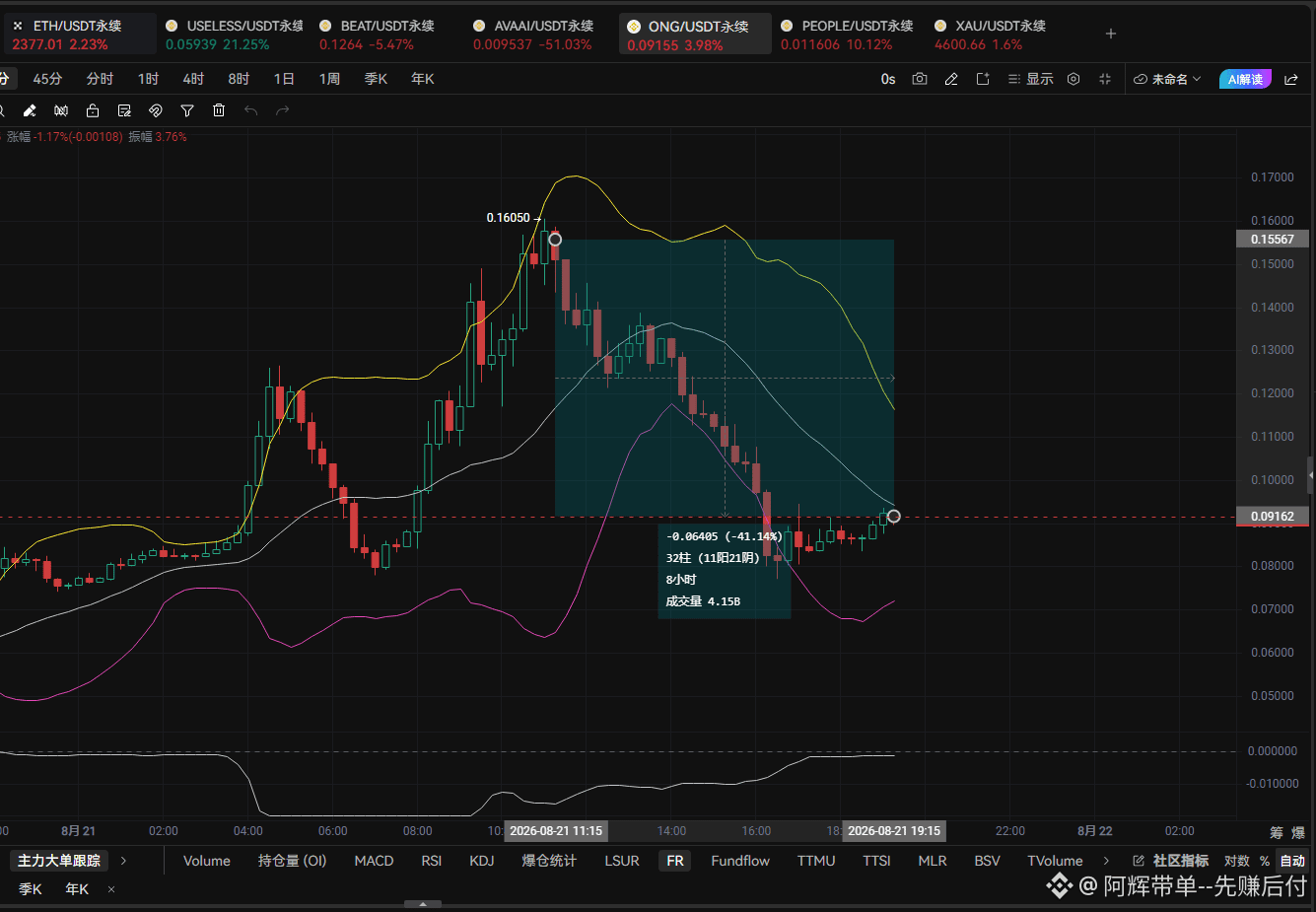Toggle the 持仓量 (OI) indicator

pos(292,861)
